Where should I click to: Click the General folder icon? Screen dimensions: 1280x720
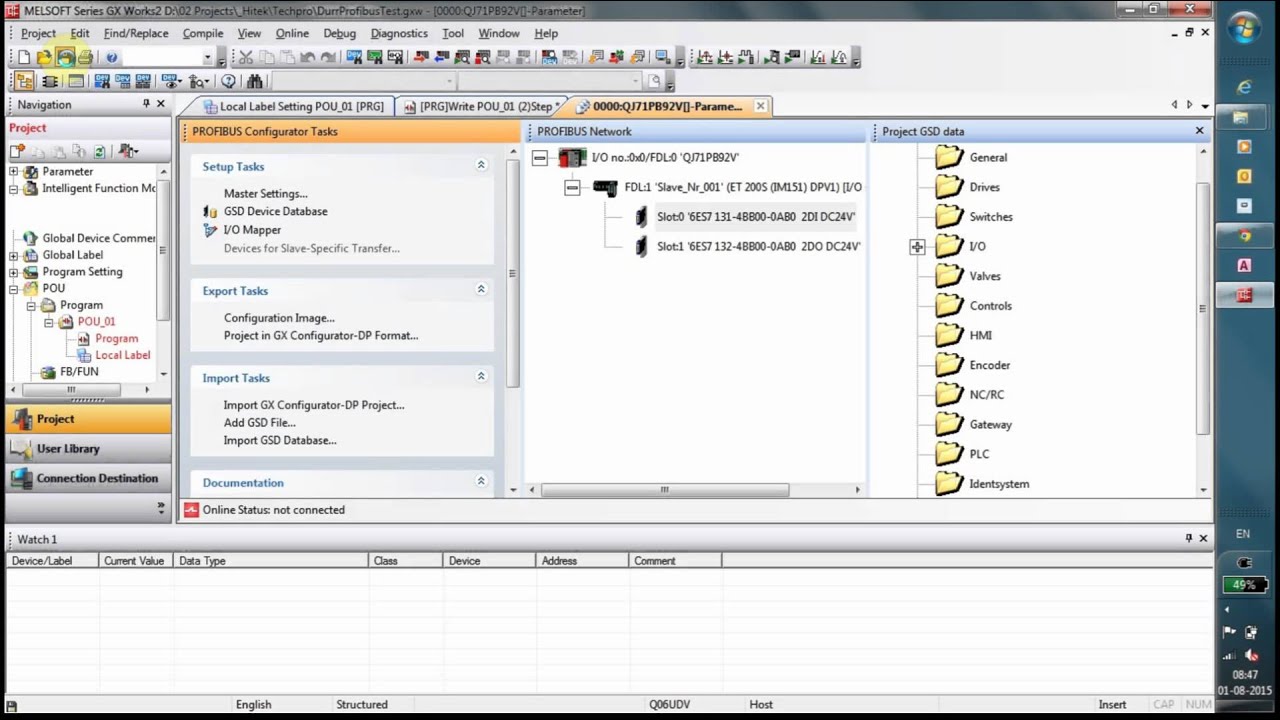coord(949,157)
